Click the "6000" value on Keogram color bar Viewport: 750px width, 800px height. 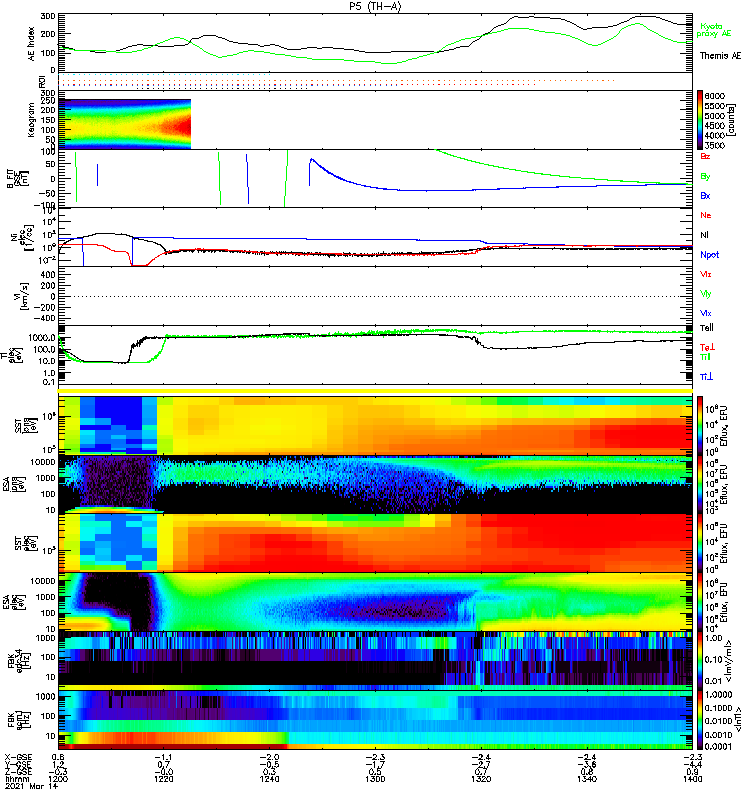(x=714, y=96)
